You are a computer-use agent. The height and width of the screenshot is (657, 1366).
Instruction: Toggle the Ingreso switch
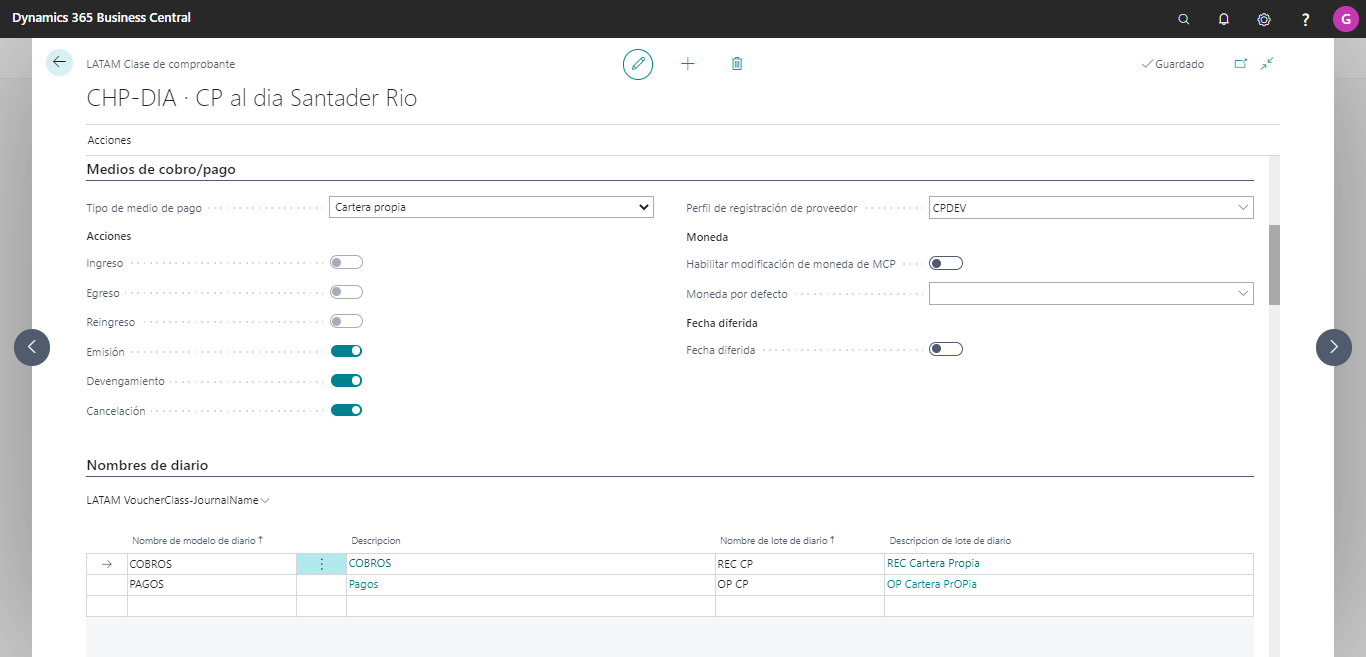tap(347, 262)
